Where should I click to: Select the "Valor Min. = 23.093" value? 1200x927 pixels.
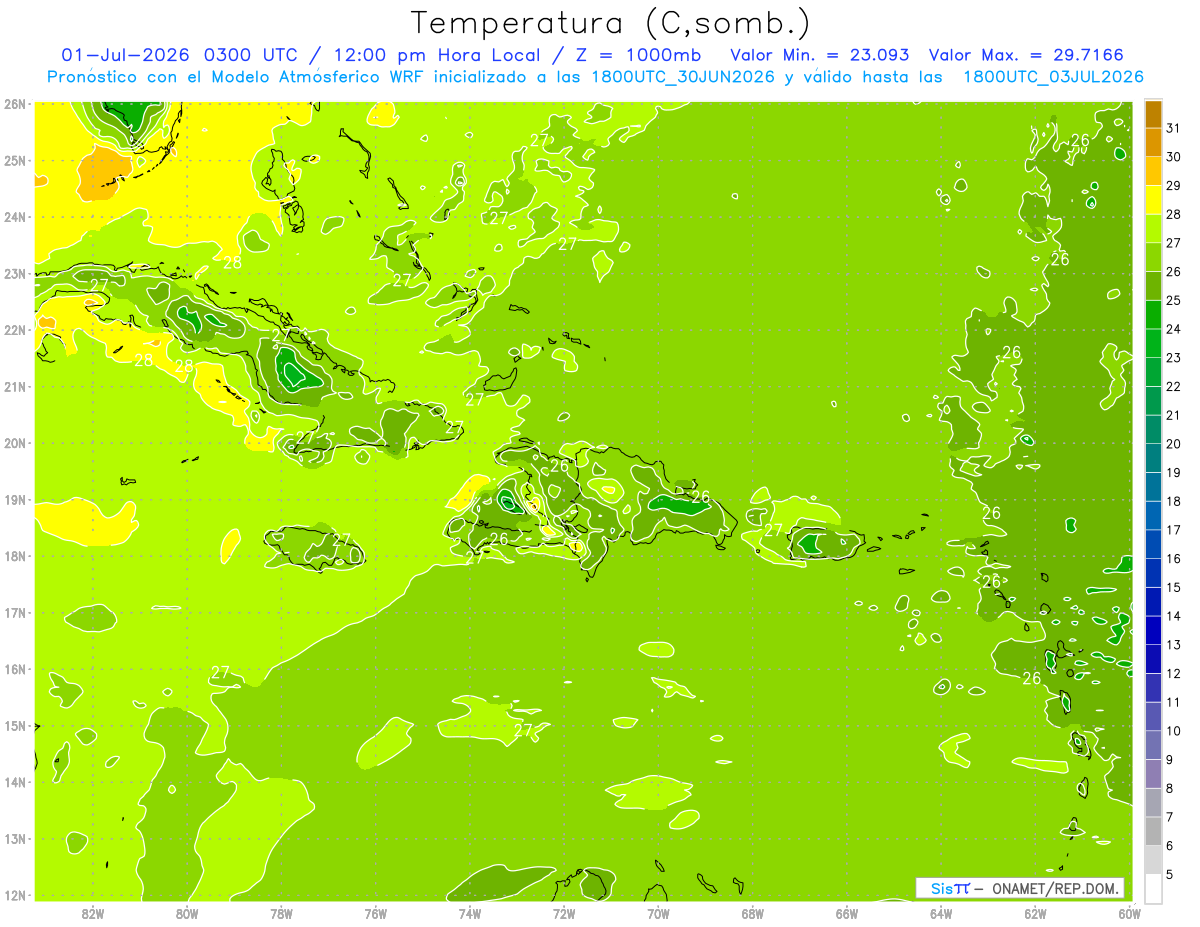click(822, 55)
